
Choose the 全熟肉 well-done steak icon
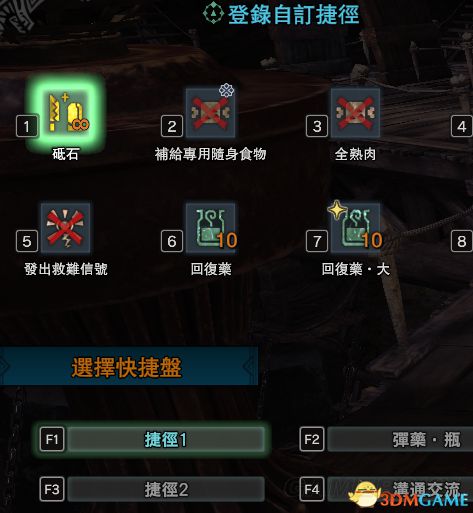(355, 113)
